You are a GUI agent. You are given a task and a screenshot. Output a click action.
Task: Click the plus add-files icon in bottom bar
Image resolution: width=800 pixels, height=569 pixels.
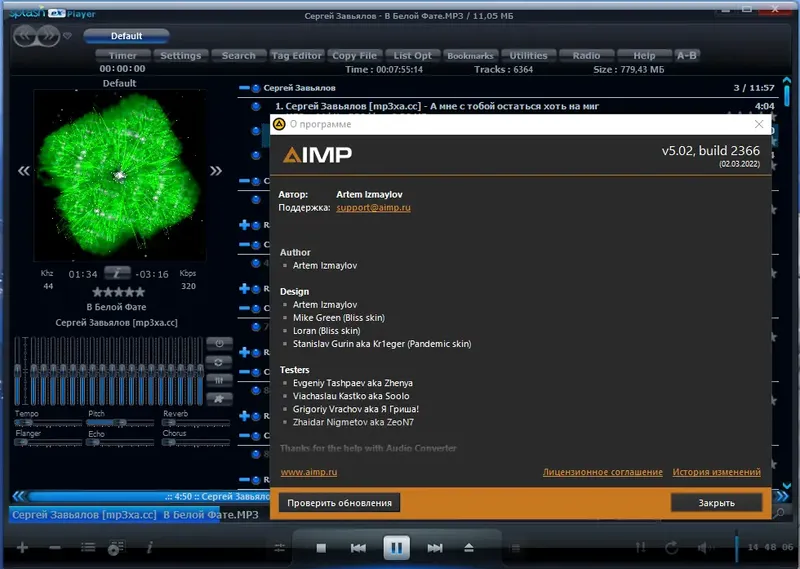pyautogui.click(x=22, y=548)
